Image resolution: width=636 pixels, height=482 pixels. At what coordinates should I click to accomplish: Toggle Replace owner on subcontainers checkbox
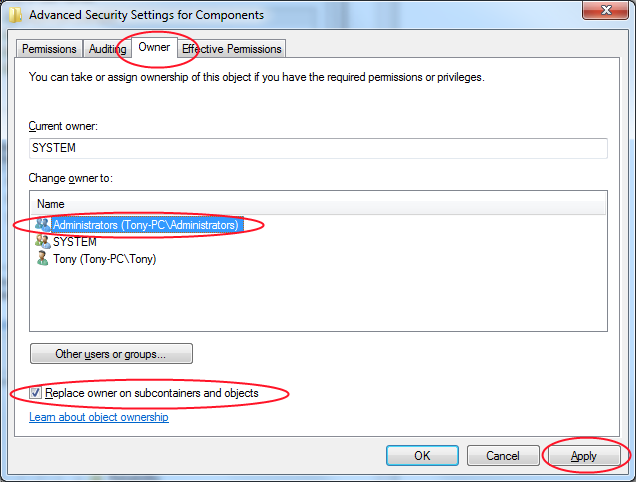36,393
